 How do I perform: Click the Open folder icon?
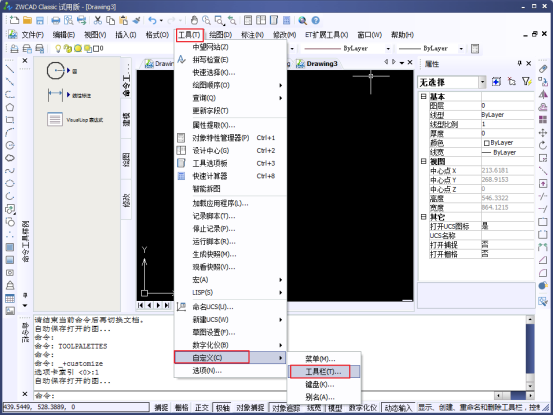click(27, 20)
